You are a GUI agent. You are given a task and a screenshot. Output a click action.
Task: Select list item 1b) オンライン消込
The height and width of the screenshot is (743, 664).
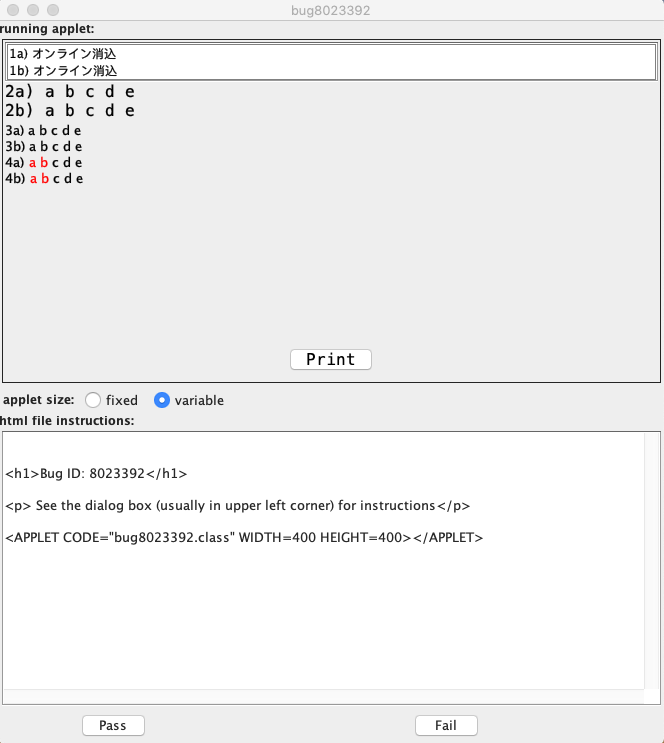64,71
